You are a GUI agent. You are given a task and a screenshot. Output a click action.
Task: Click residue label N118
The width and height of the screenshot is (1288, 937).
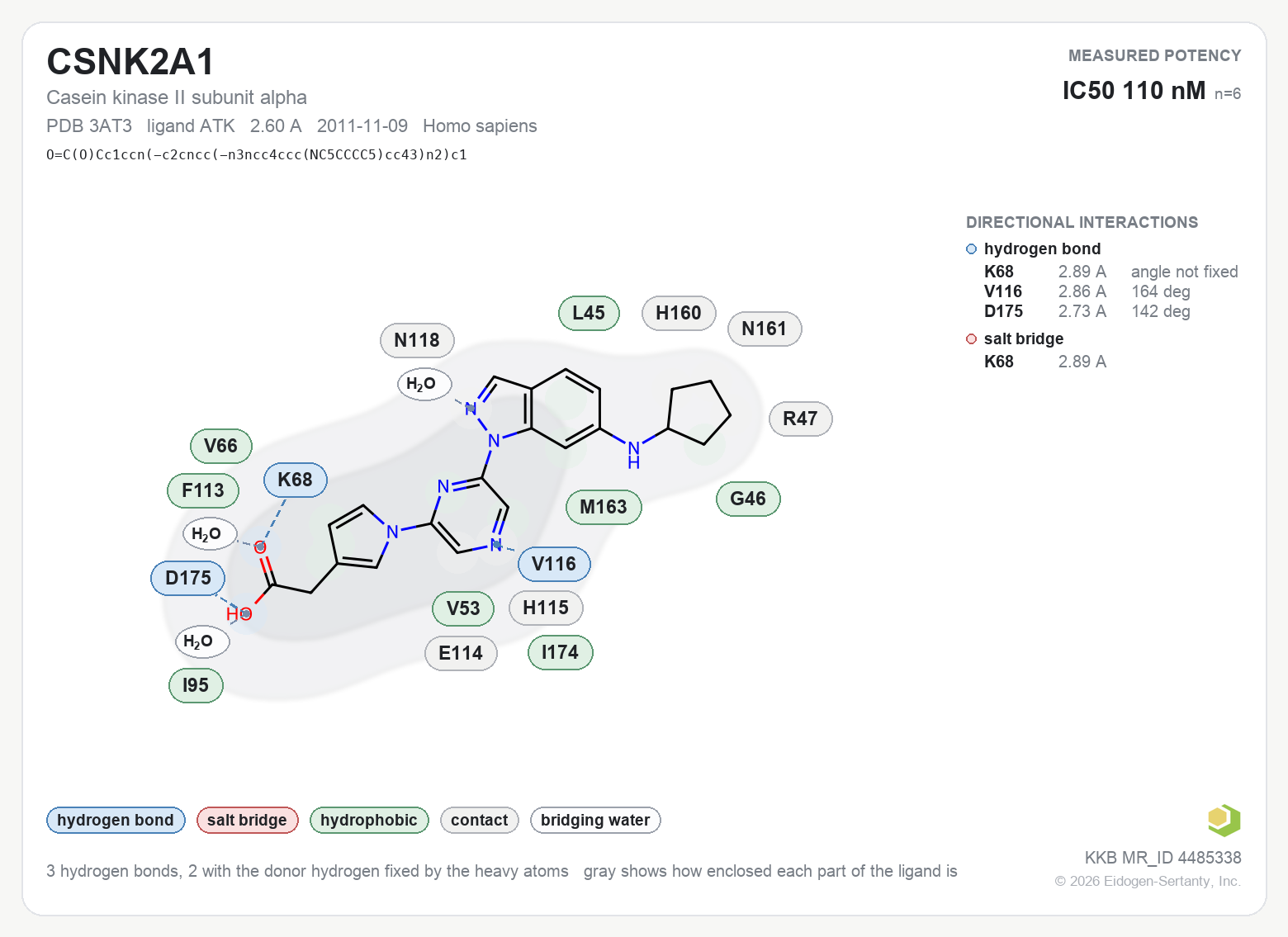417,340
